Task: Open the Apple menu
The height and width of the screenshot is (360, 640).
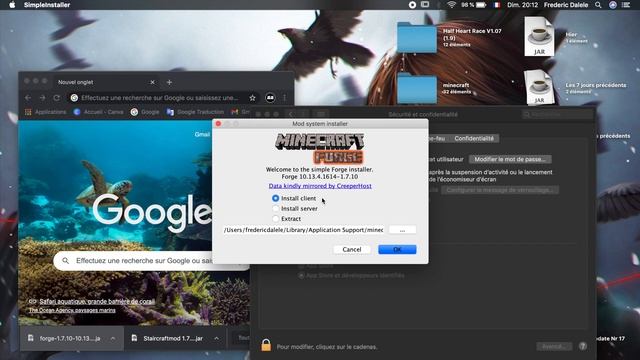Action: pyautogui.click(x=12, y=5)
